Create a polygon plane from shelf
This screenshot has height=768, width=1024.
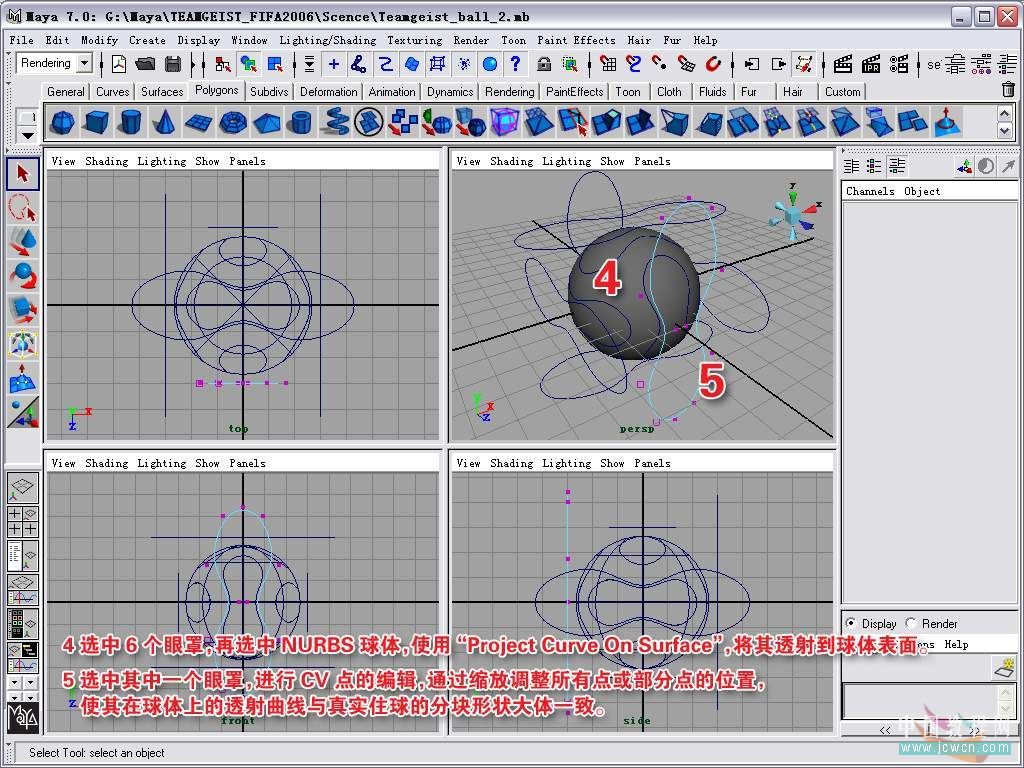[x=199, y=122]
